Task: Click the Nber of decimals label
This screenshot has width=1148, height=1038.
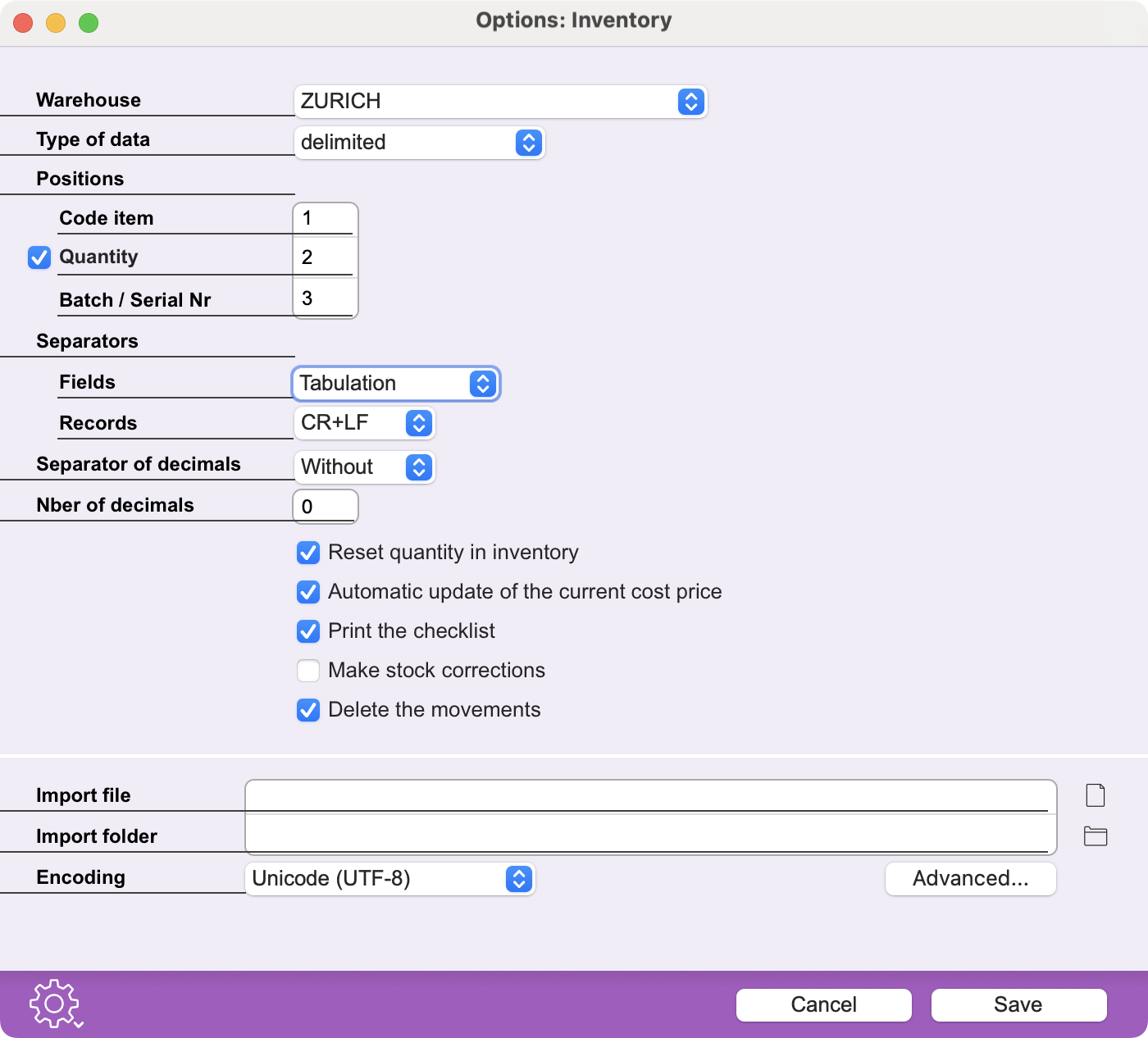Action: (115, 505)
